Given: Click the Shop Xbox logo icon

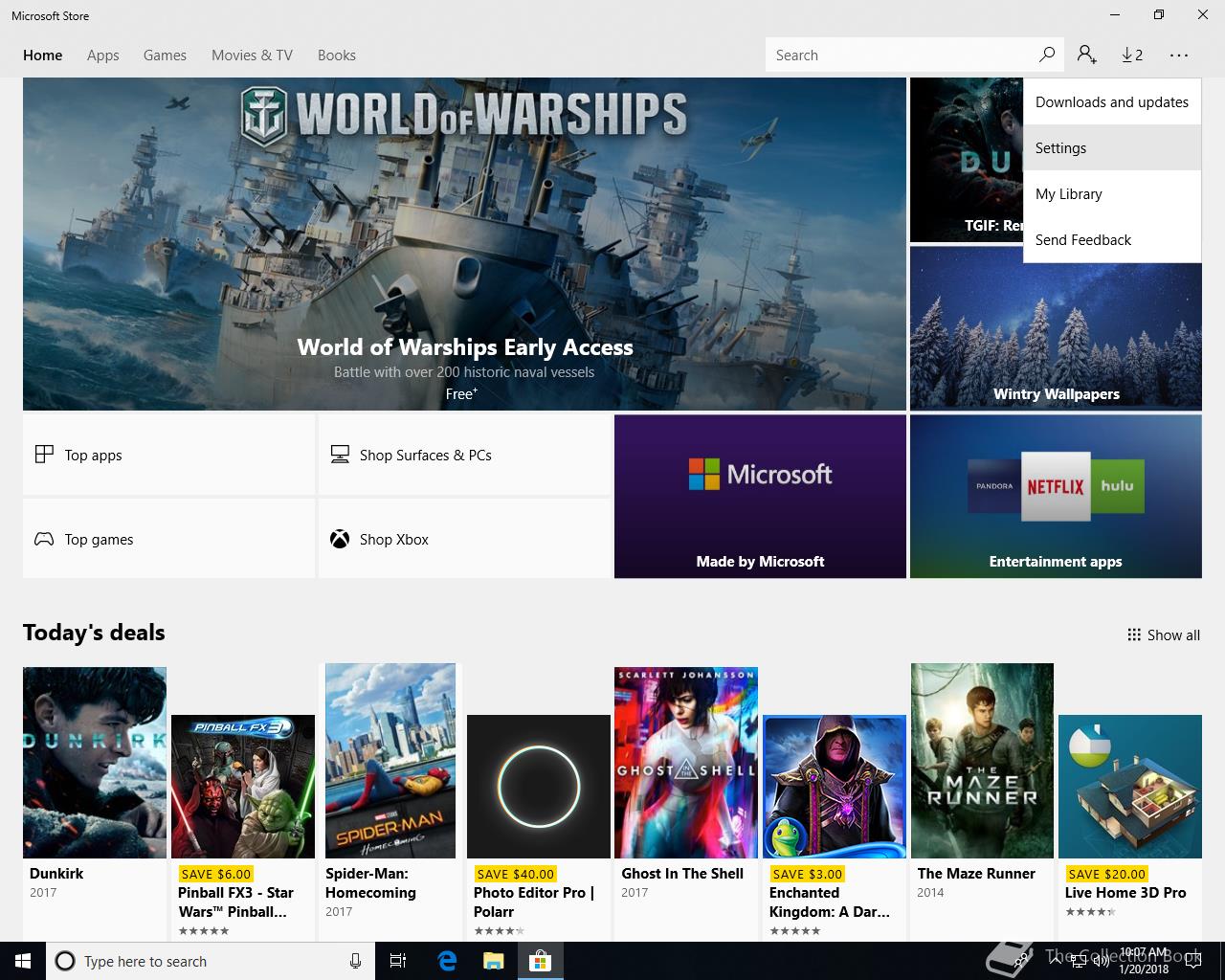Looking at the screenshot, I should tap(340, 539).
